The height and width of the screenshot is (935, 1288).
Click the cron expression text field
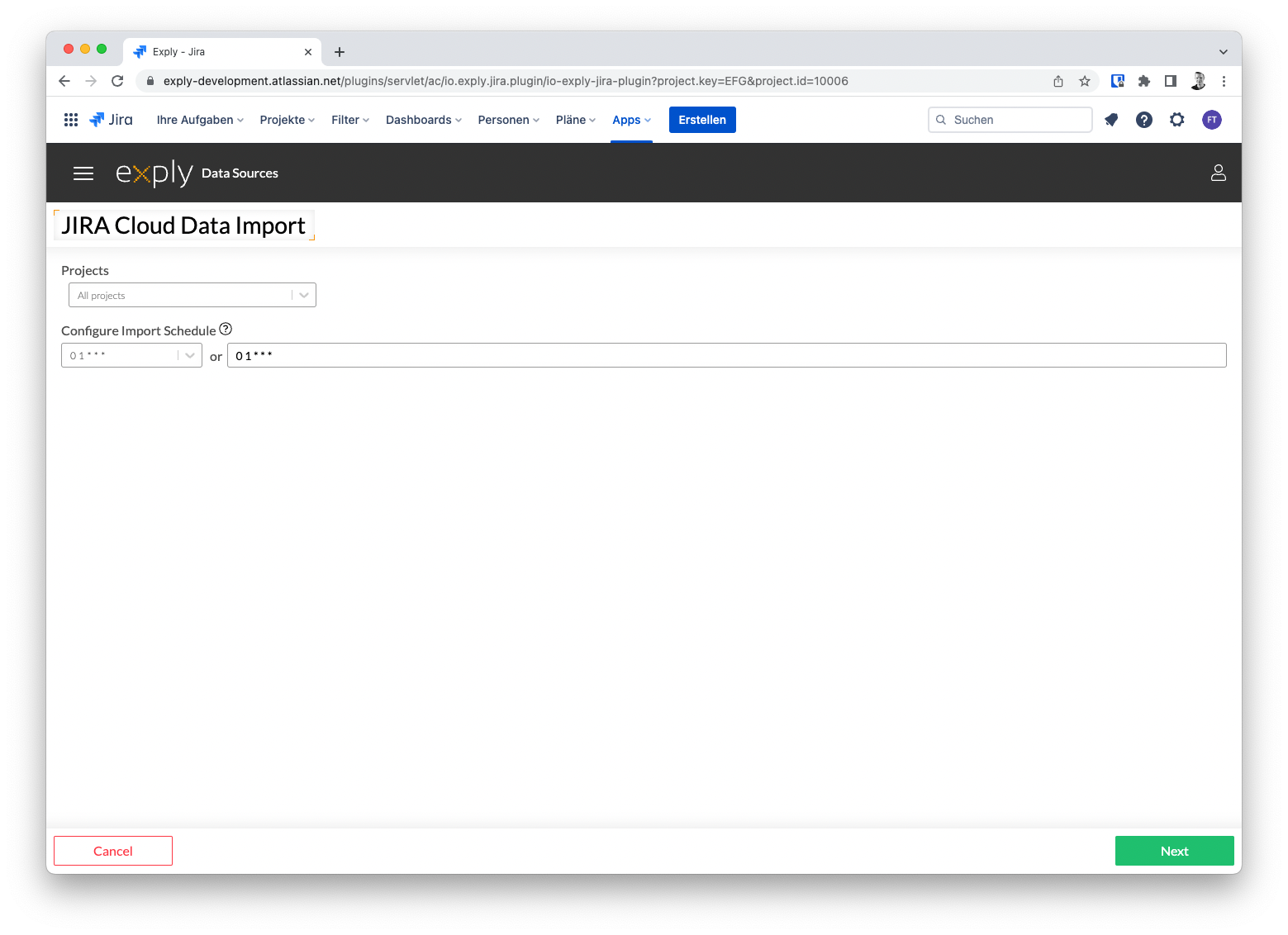pos(727,355)
